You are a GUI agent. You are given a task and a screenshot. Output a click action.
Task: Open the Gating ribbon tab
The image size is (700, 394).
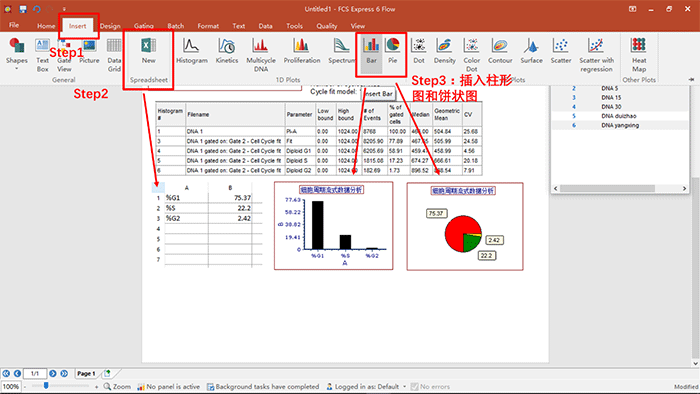pos(144,26)
